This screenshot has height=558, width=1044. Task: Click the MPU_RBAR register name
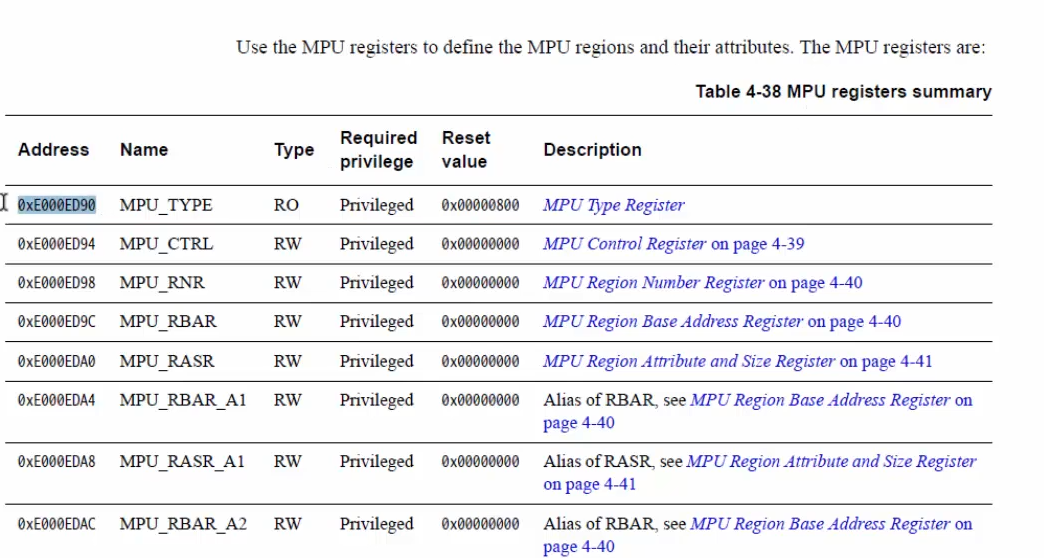point(168,321)
